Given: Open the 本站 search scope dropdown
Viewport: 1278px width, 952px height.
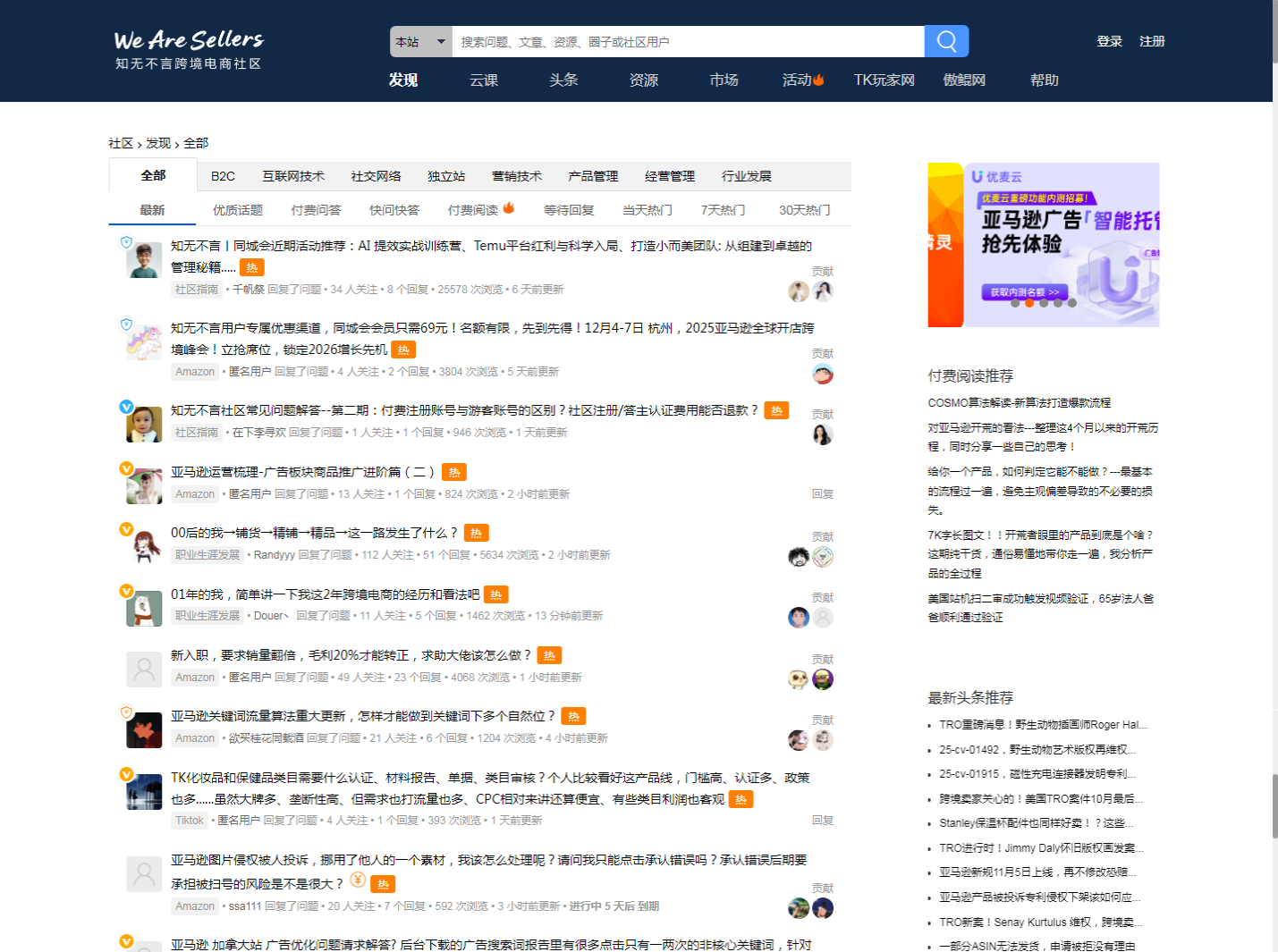Looking at the screenshot, I should [x=419, y=40].
